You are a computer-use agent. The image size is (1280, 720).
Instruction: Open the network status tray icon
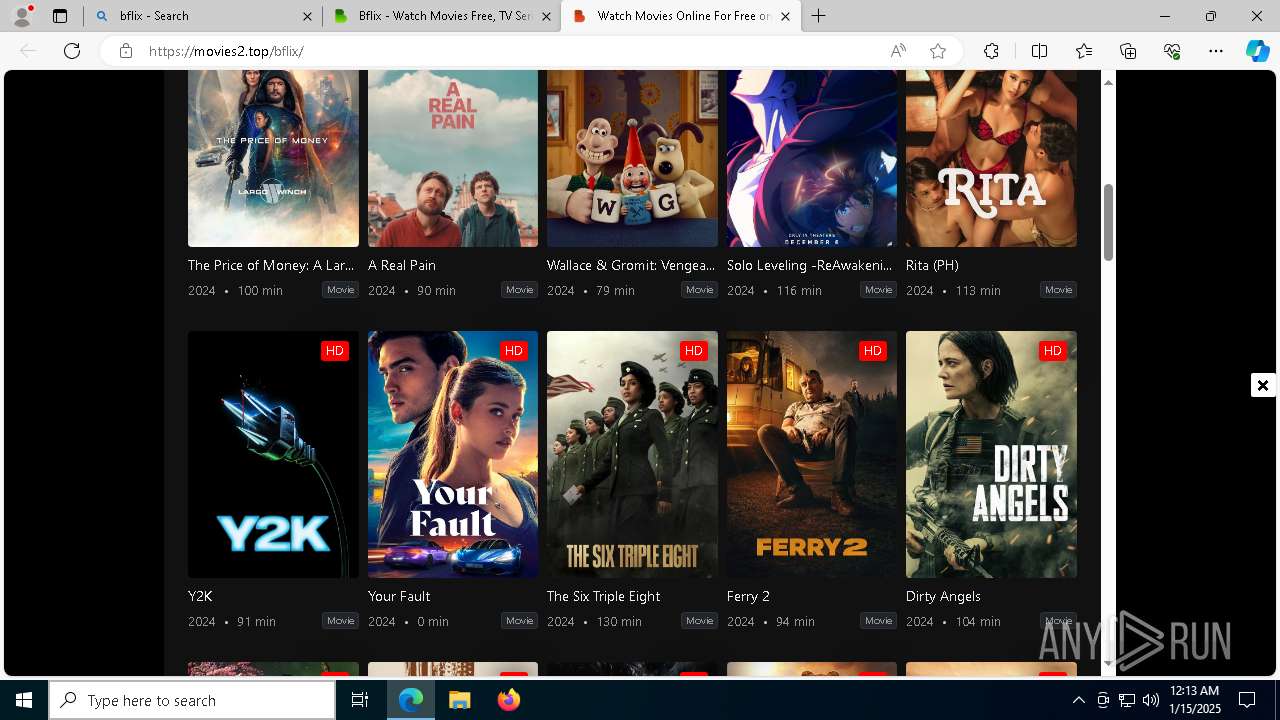pyautogui.click(x=1126, y=700)
